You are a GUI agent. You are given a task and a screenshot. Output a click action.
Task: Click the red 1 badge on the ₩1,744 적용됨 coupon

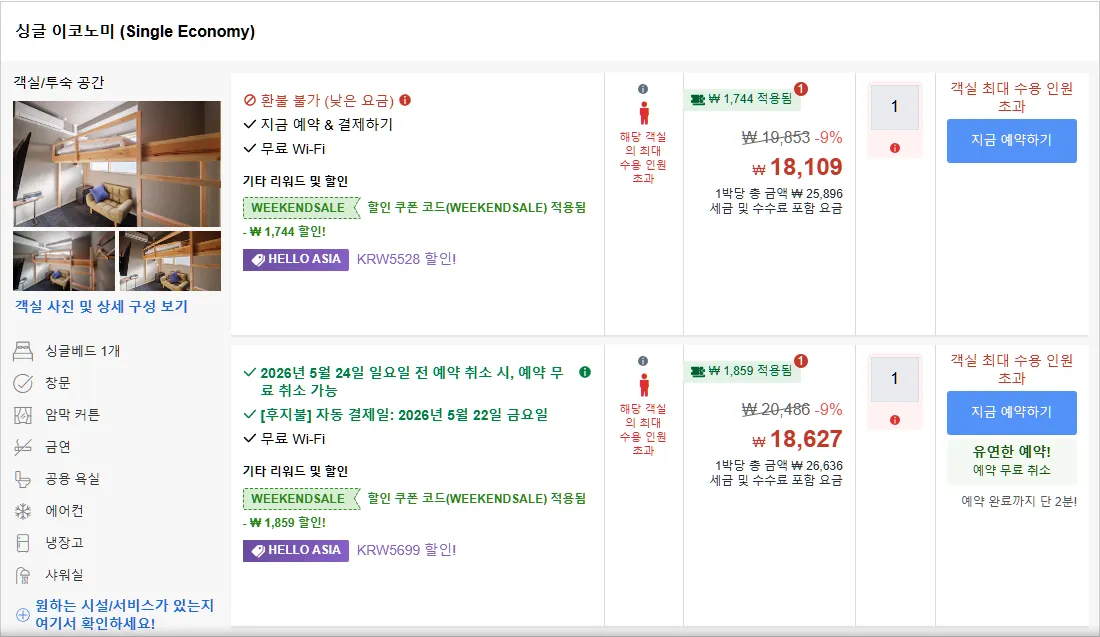click(x=801, y=89)
